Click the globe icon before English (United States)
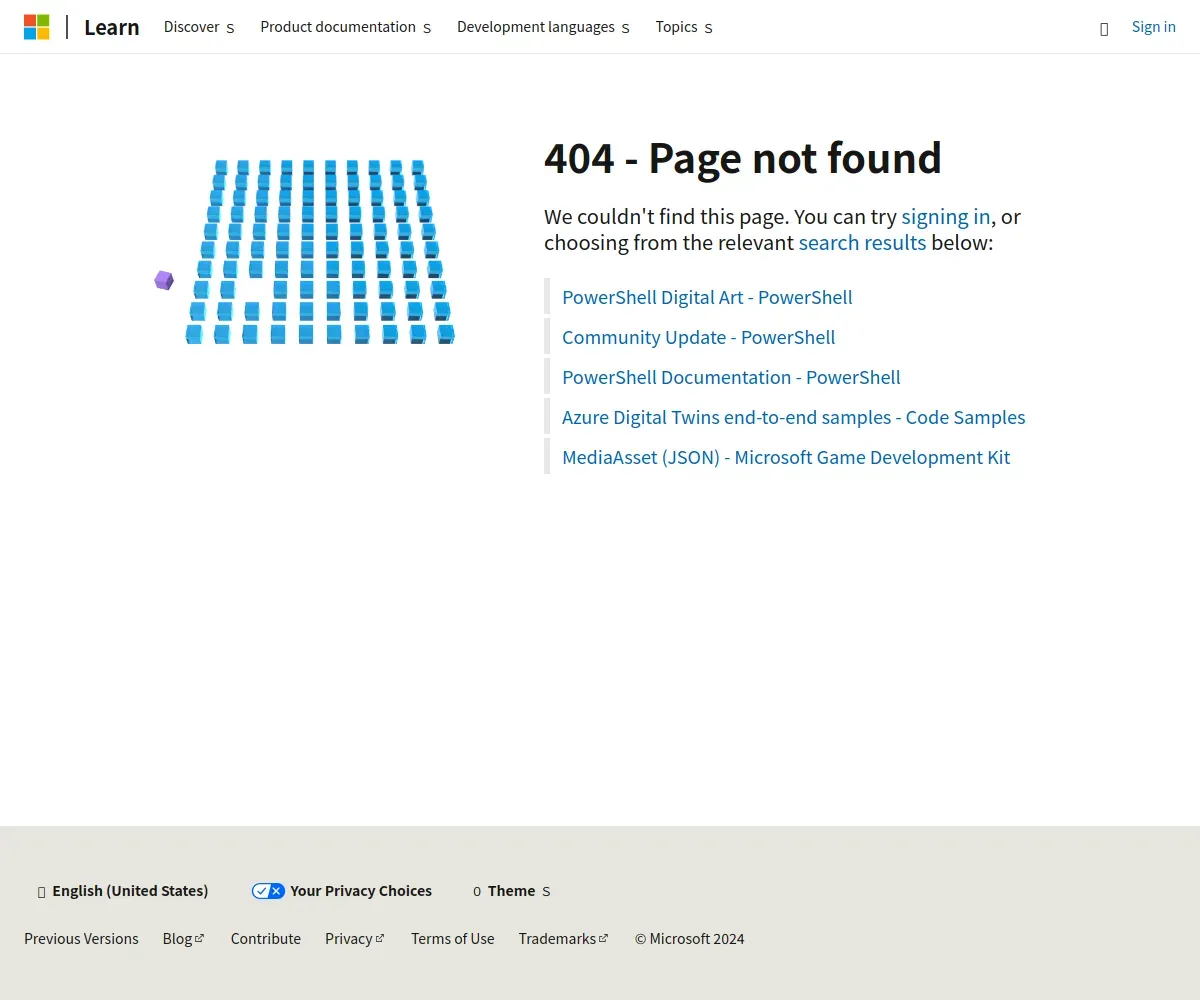Image resolution: width=1200 pixels, height=1000 pixels. [41, 892]
